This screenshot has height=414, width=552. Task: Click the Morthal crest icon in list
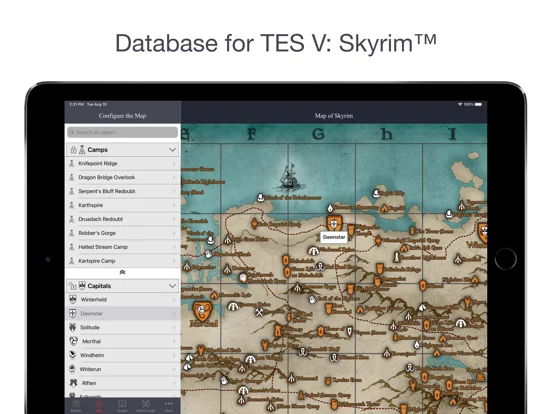click(73, 341)
